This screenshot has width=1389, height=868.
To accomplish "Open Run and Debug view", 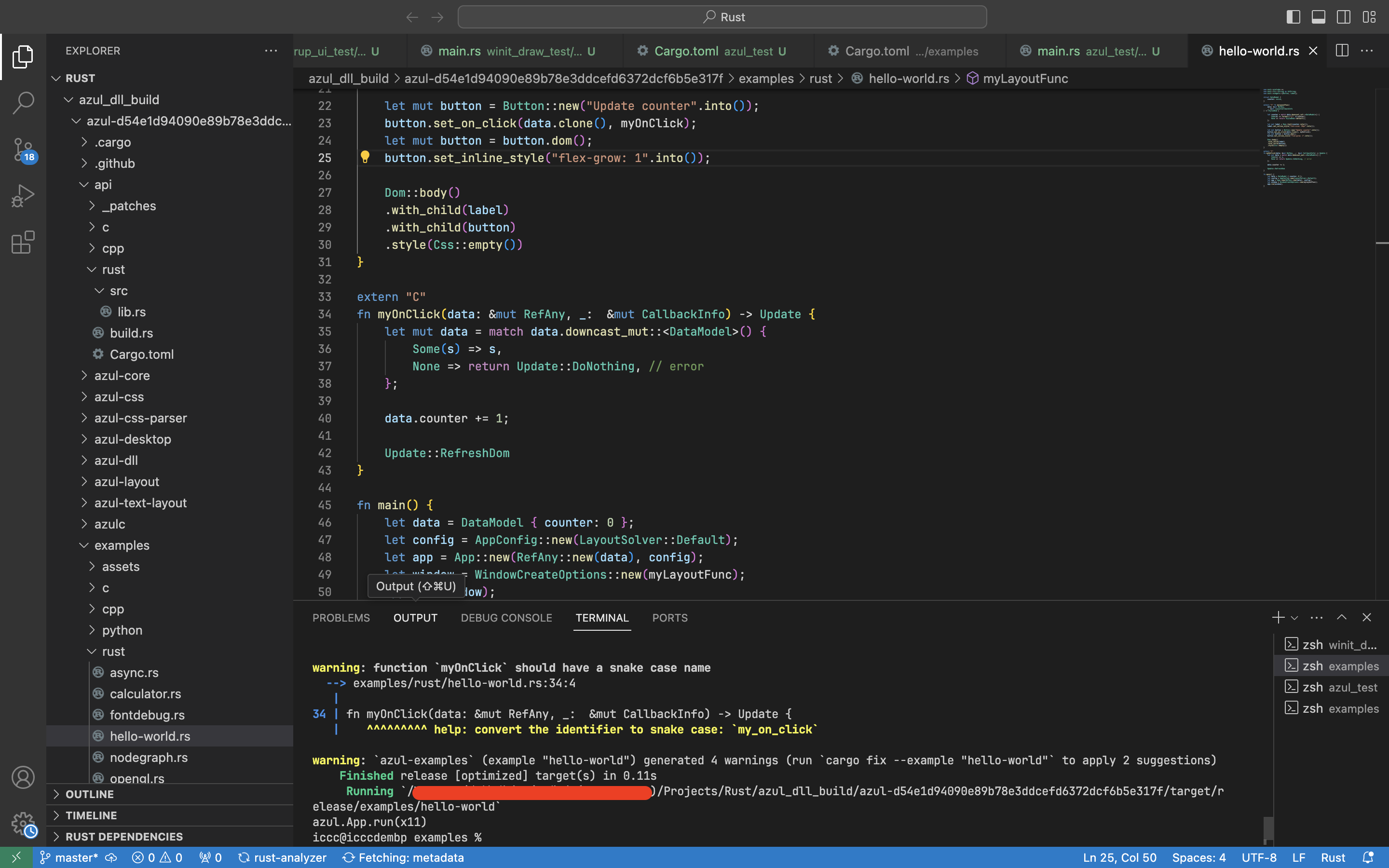I will (x=23, y=196).
